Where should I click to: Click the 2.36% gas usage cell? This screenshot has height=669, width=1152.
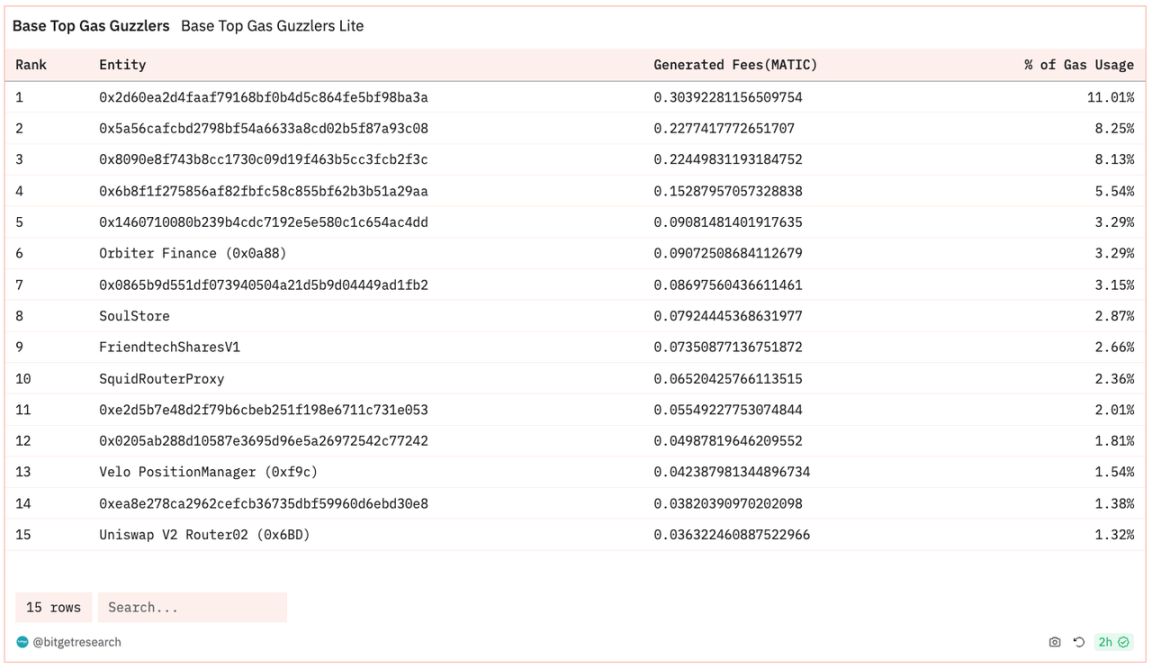coord(1115,379)
